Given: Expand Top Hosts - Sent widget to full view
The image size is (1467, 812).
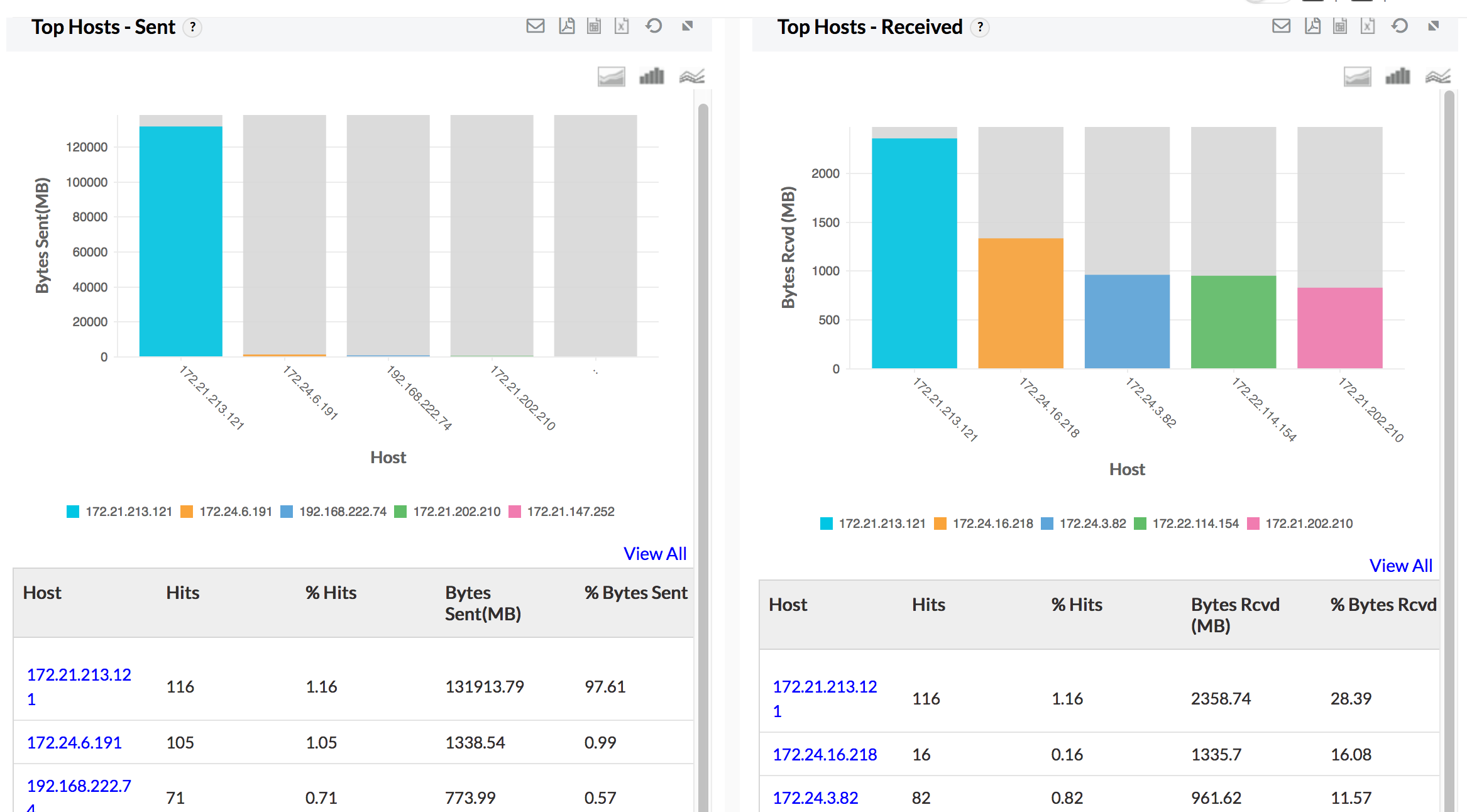Looking at the screenshot, I should click(x=687, y=26).
